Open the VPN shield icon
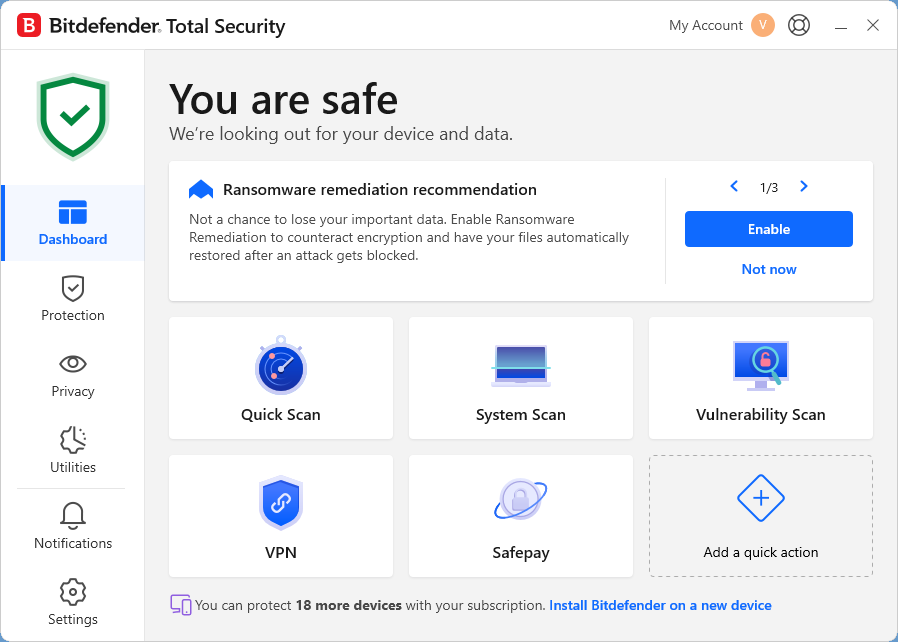Screen dimensions: 898x642 click(x=280, y=503)
